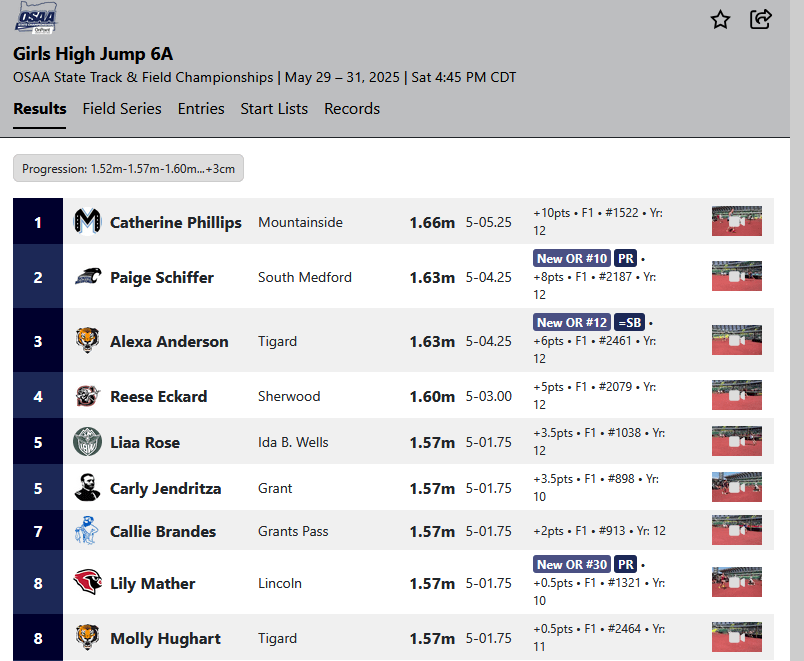Click Grants Pass team logo

coord(88,531)
